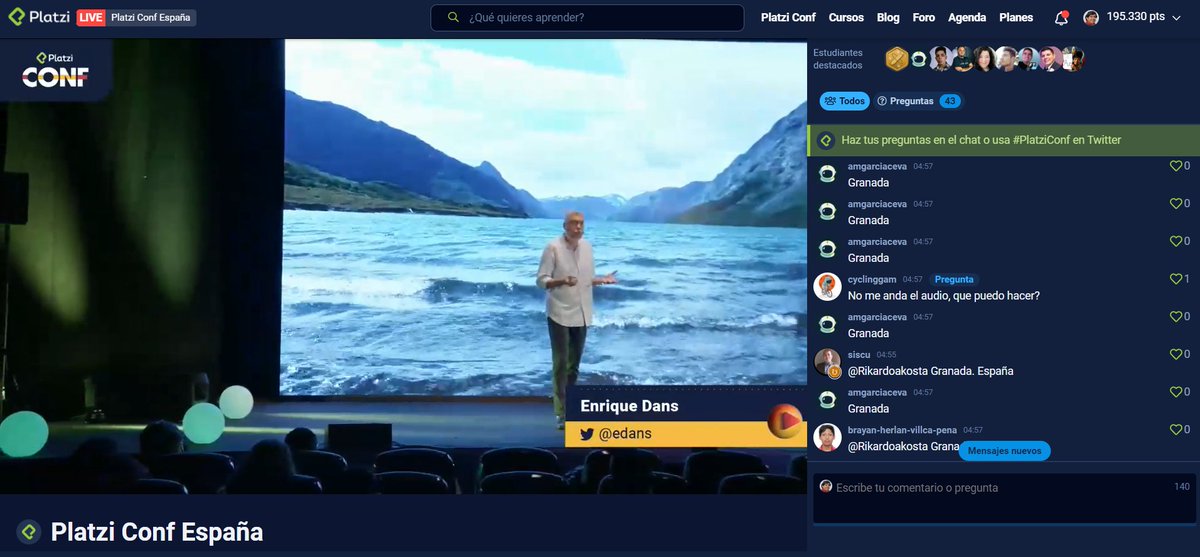Click the dark-haired woman avatar in Estudiantes destacados
1200x557 pixels.
point(984,59)
